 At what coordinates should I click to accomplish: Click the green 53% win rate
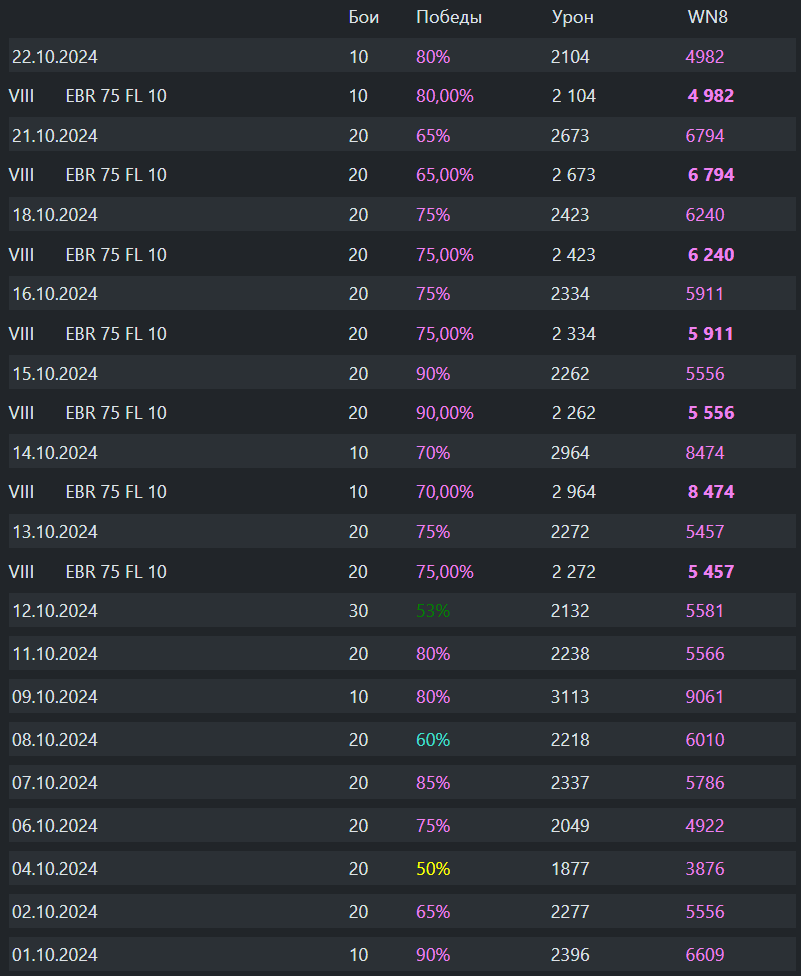[x=433, y=611]
